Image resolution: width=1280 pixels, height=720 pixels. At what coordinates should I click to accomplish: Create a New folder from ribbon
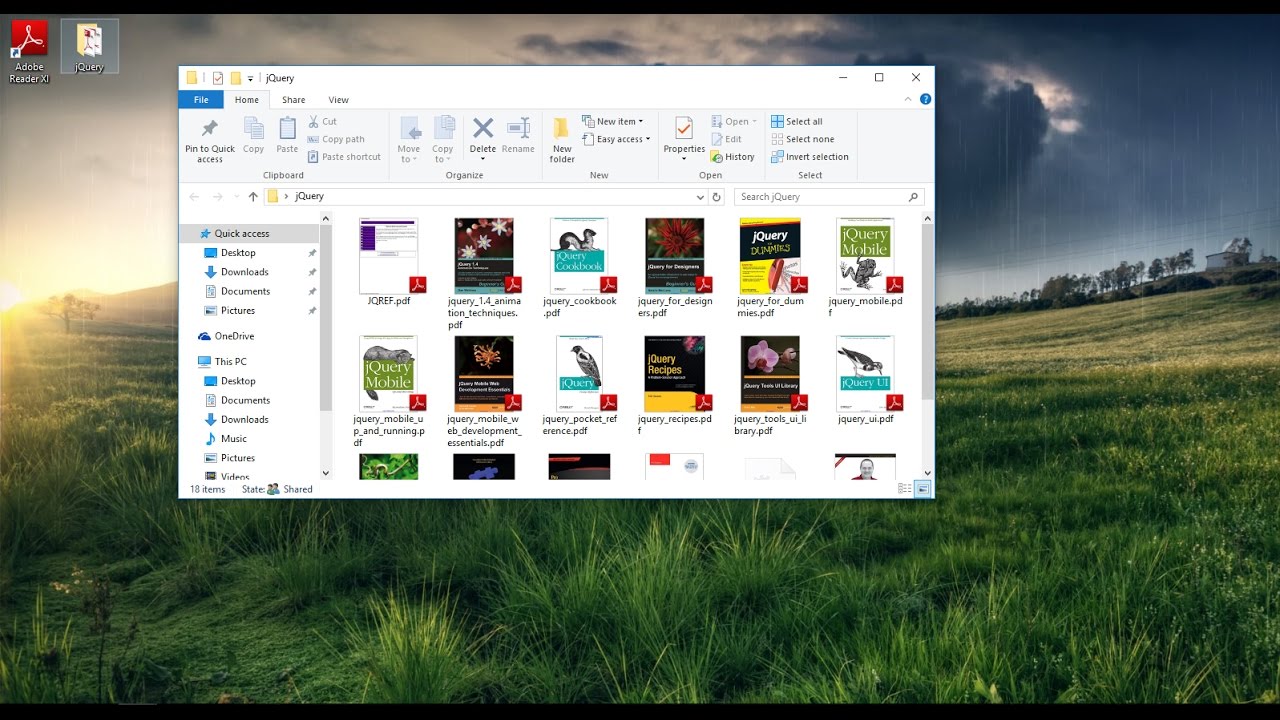562,140
